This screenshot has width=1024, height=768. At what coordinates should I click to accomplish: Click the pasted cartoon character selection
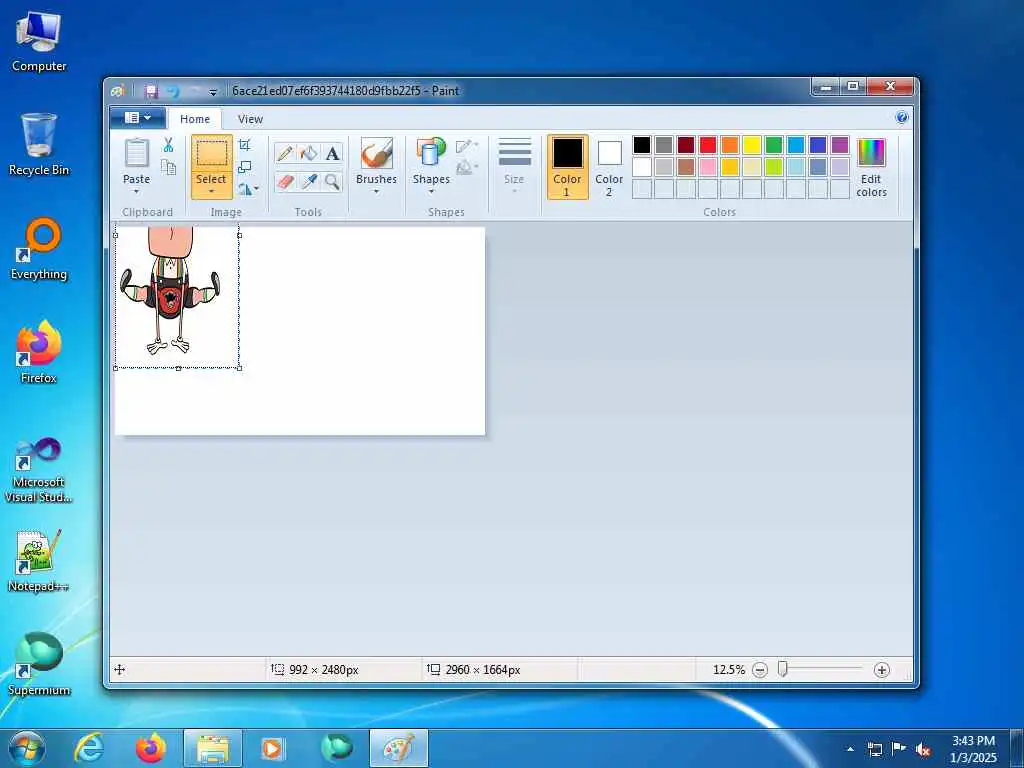[x=177, y=297]
